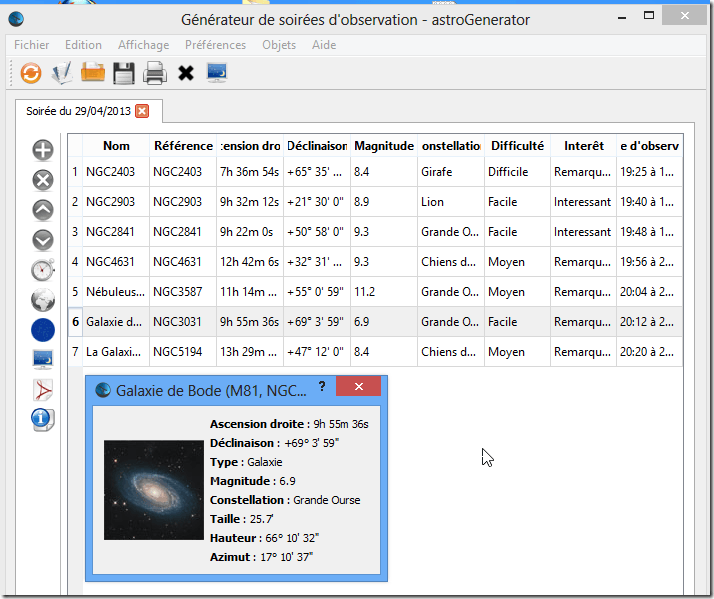Click the black X icon in the toolbar

pos(185,72)
